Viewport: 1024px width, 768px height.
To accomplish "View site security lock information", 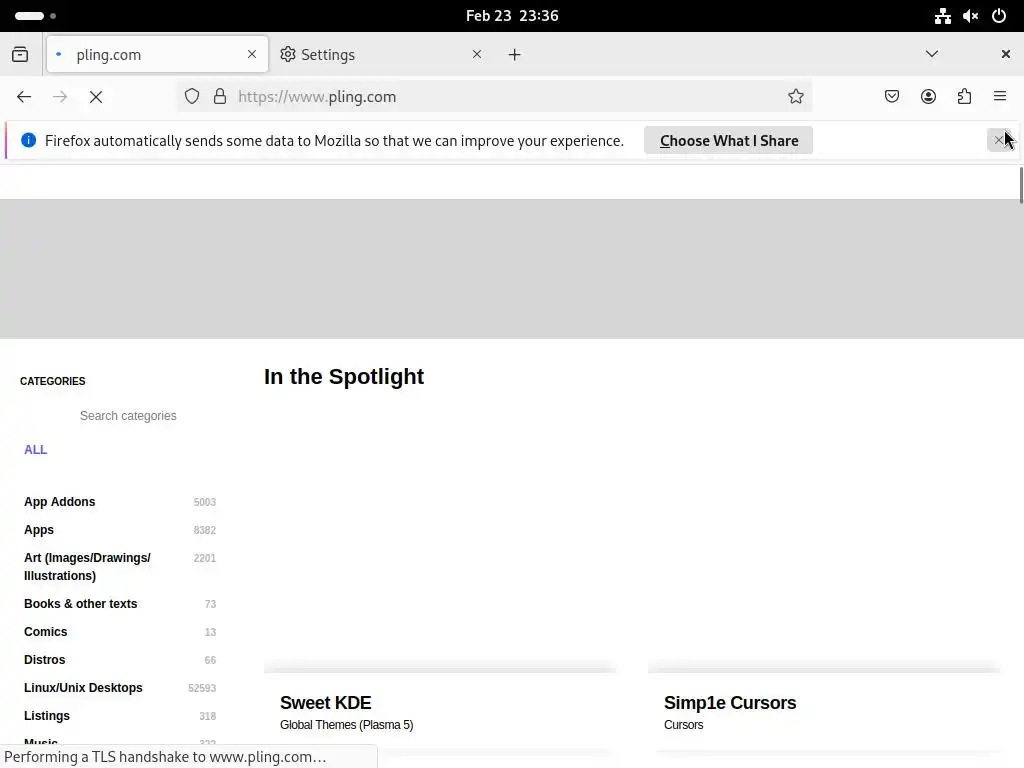I will (x=220, y=97).
